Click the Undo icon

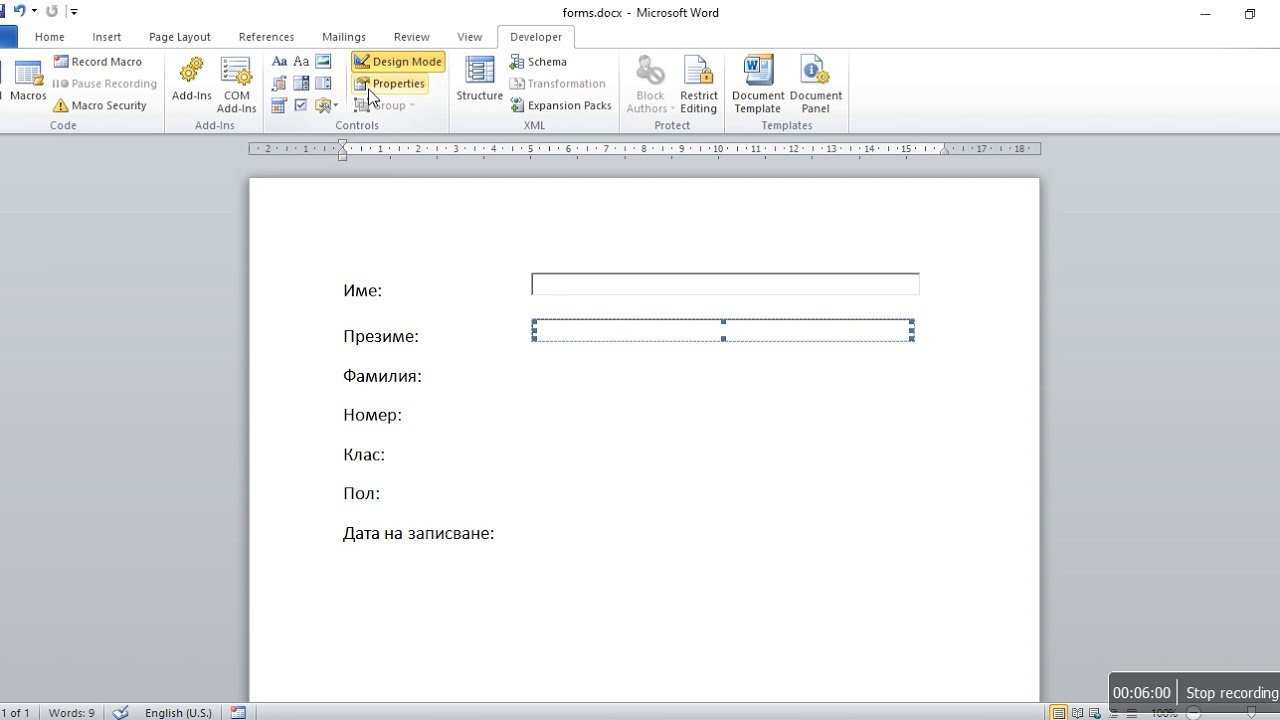click(19, 12)
